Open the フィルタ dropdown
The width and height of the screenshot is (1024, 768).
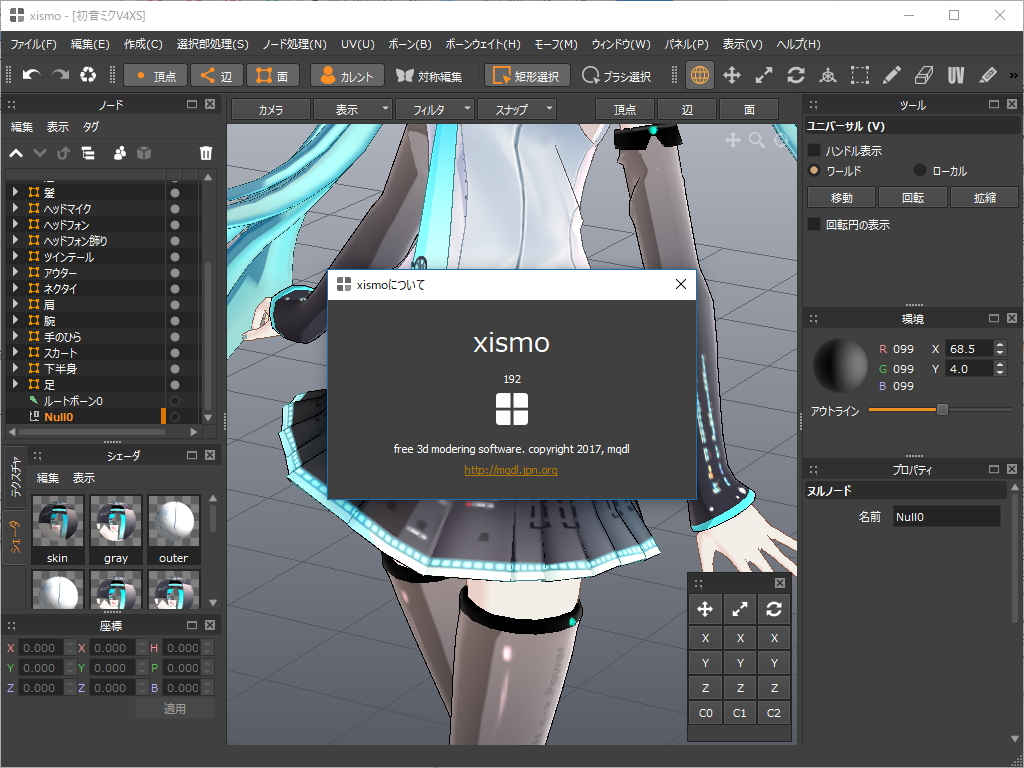pos(435,109)
